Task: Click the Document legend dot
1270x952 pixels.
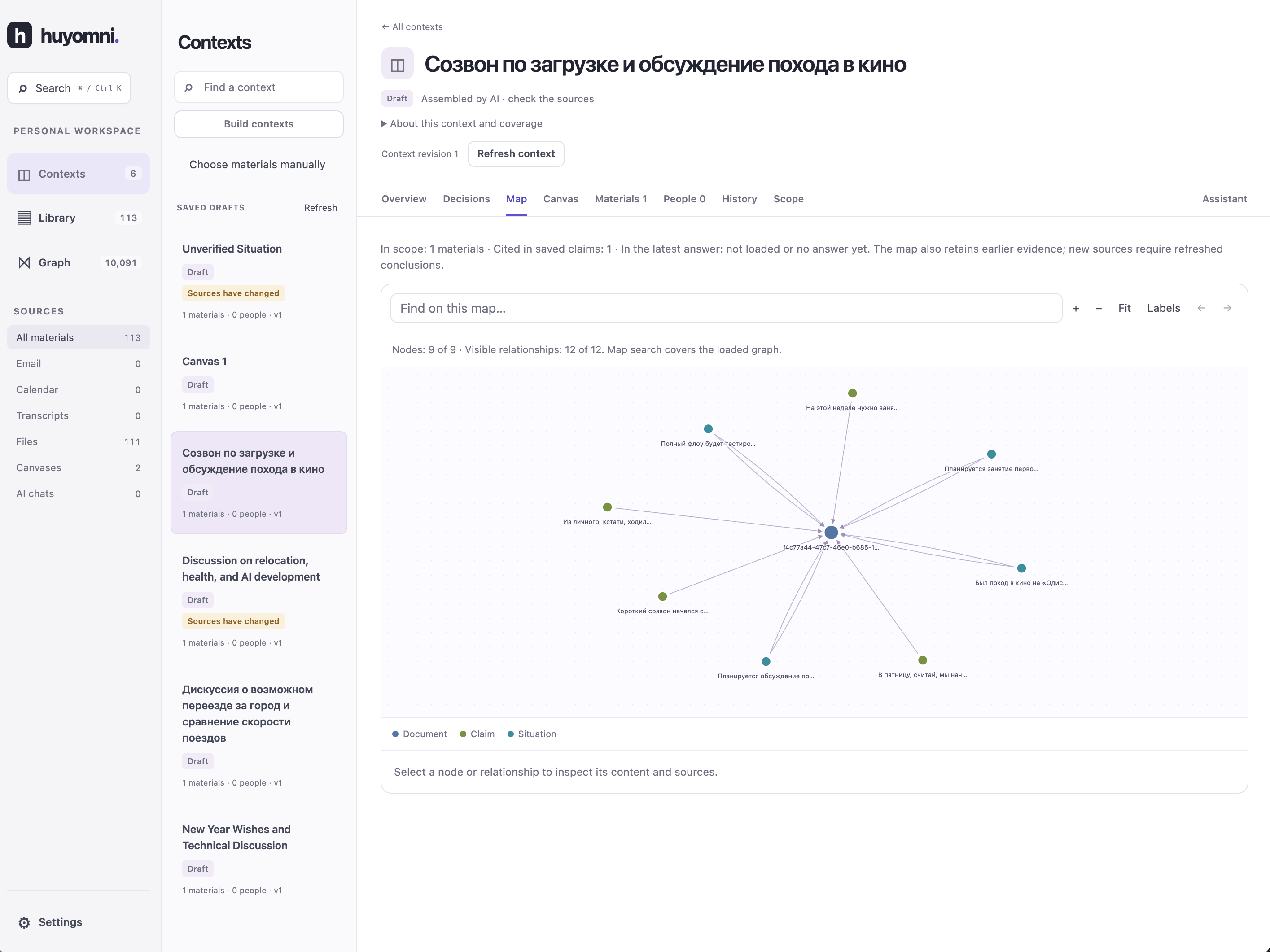Action: click(395, 734)
